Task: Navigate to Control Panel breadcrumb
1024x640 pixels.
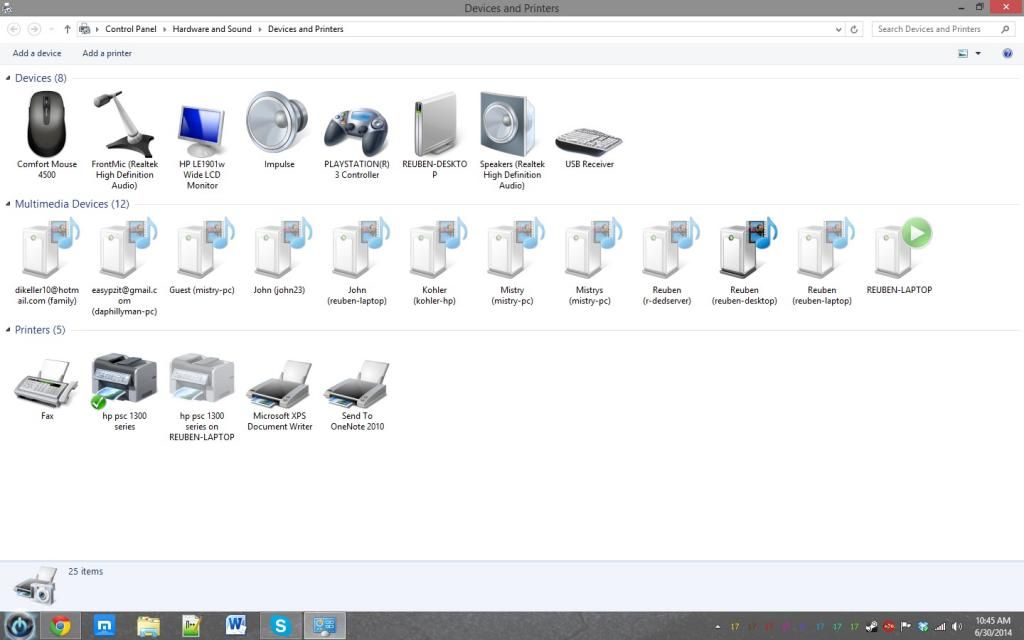Action: [131, 29]
